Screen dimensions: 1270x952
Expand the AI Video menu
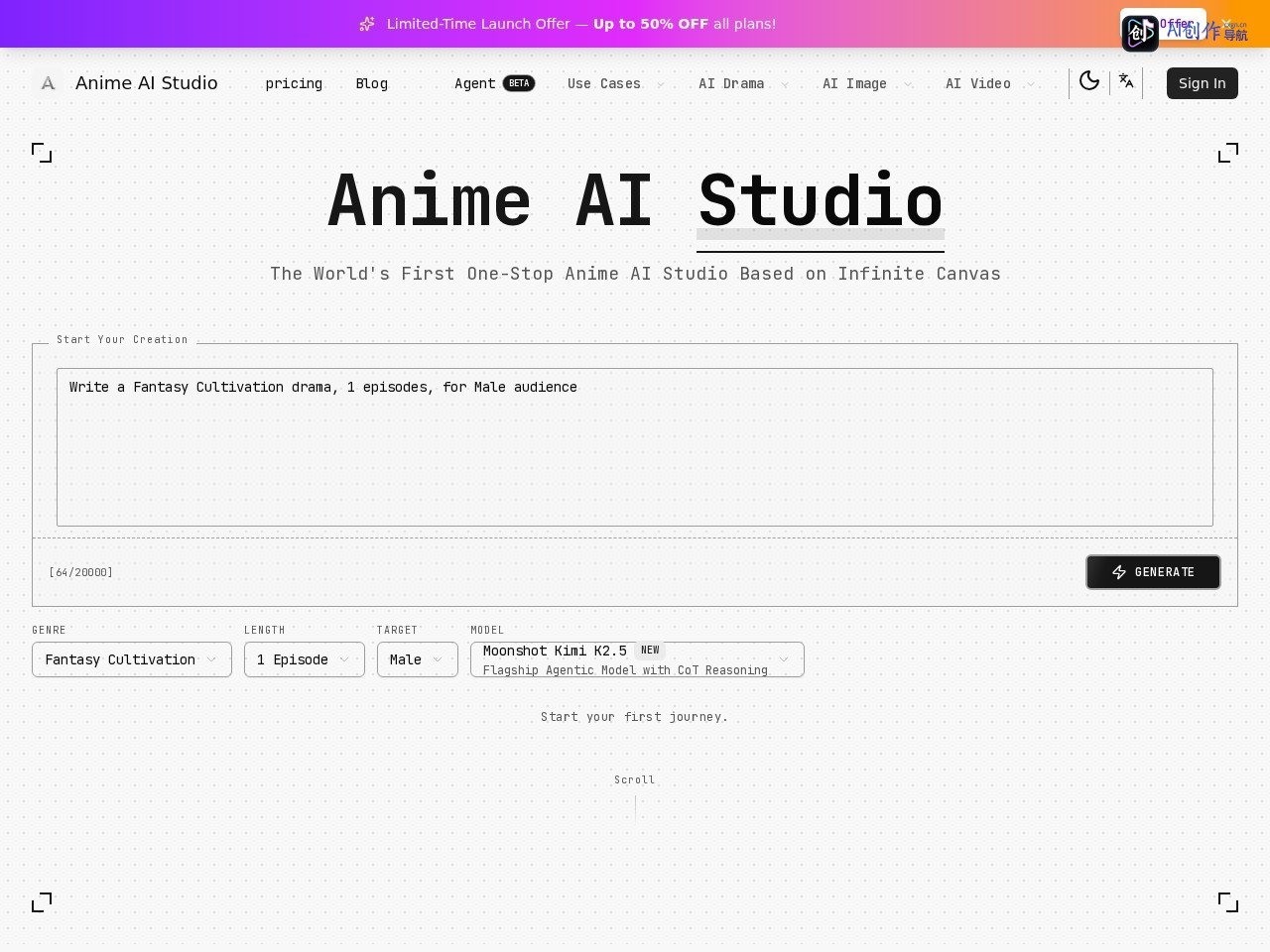pyautogui.click(x=990, y=83)
